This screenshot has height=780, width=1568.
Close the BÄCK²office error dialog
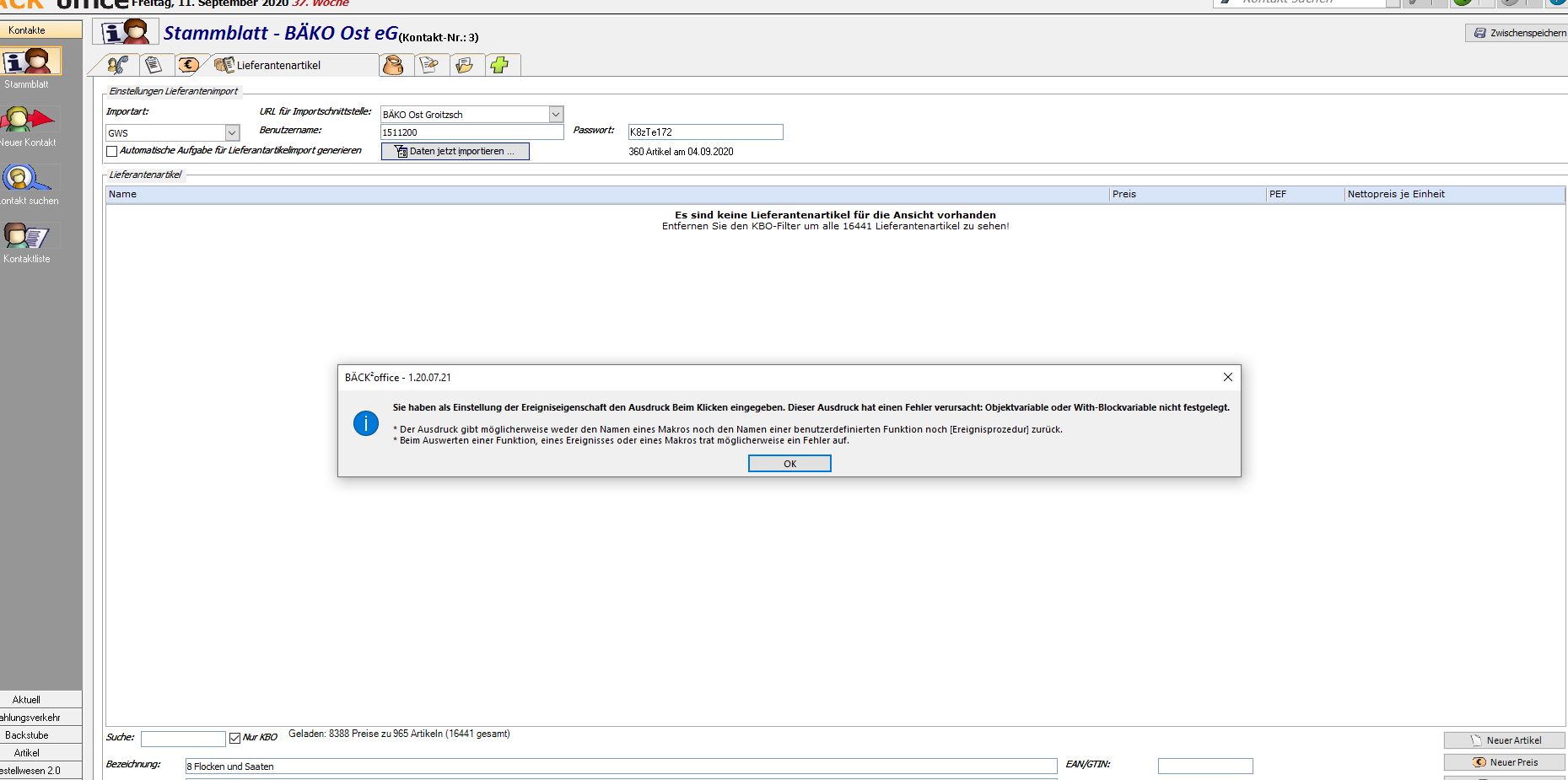coord(1227,377)
